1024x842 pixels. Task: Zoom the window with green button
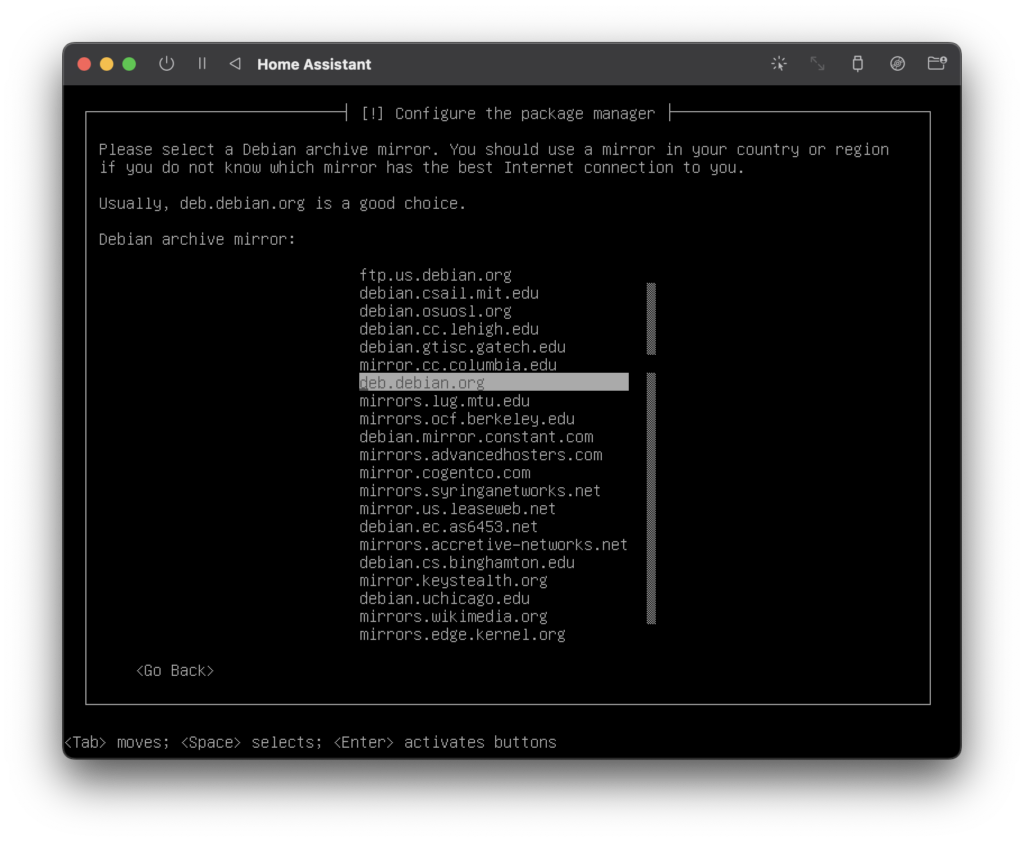129,64
